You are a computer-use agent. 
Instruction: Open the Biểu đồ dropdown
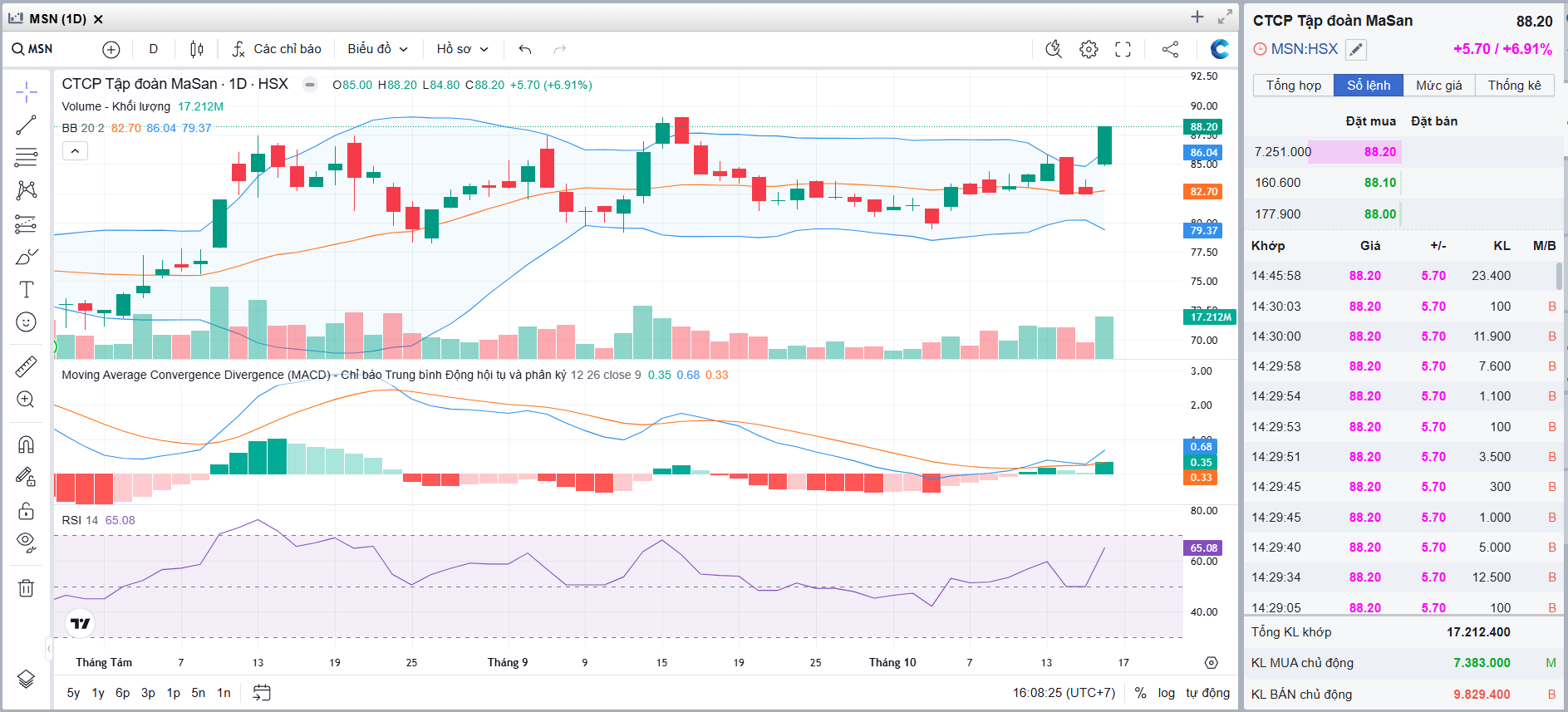[377, 49]
